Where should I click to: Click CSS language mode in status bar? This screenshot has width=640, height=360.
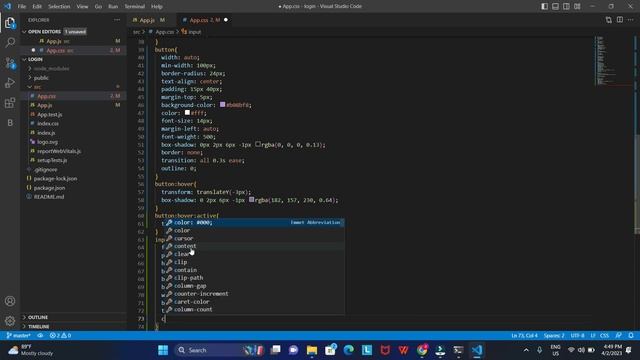coord(604,336)
